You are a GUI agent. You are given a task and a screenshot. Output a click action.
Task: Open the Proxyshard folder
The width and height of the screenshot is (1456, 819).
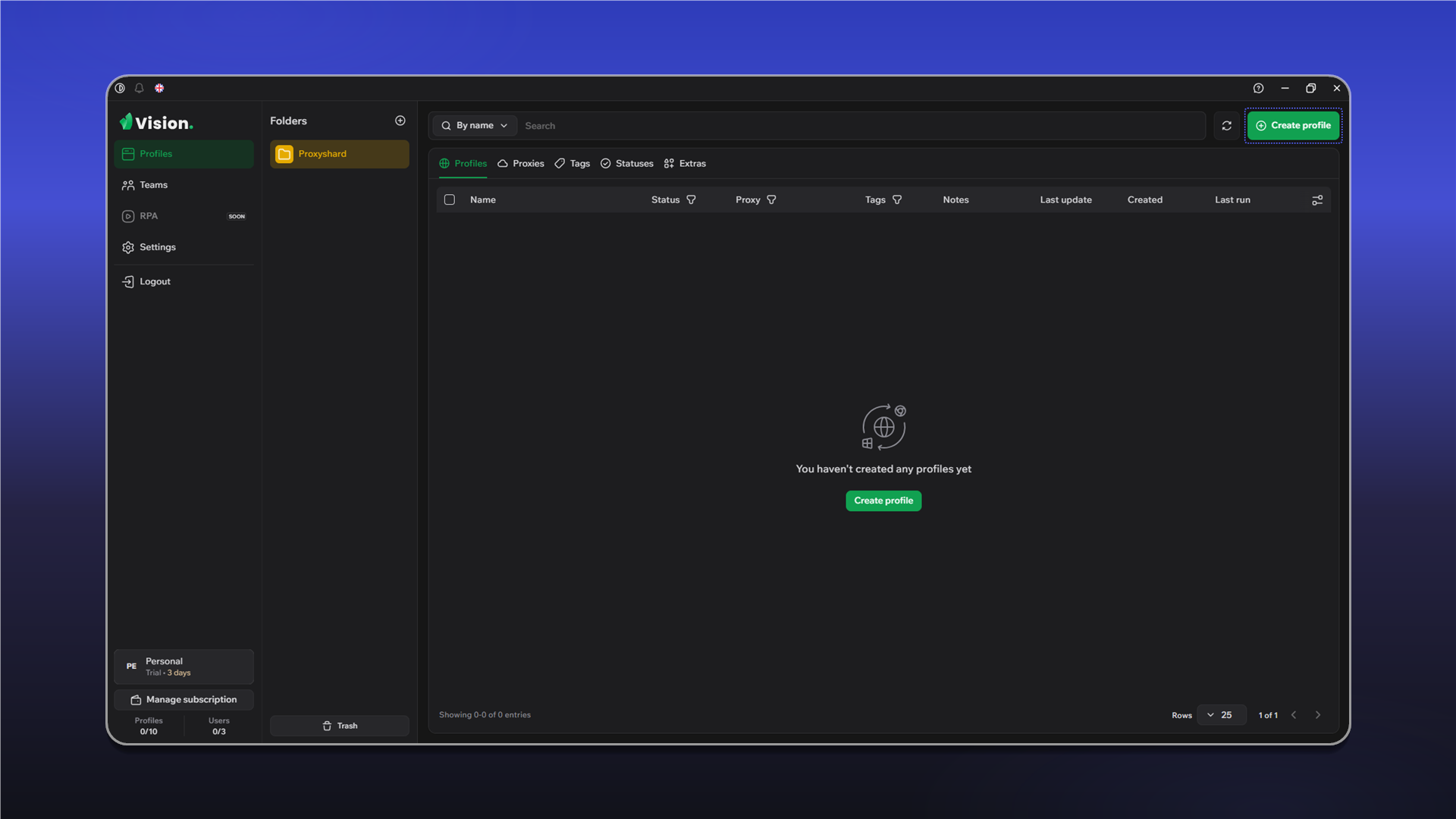340,154
